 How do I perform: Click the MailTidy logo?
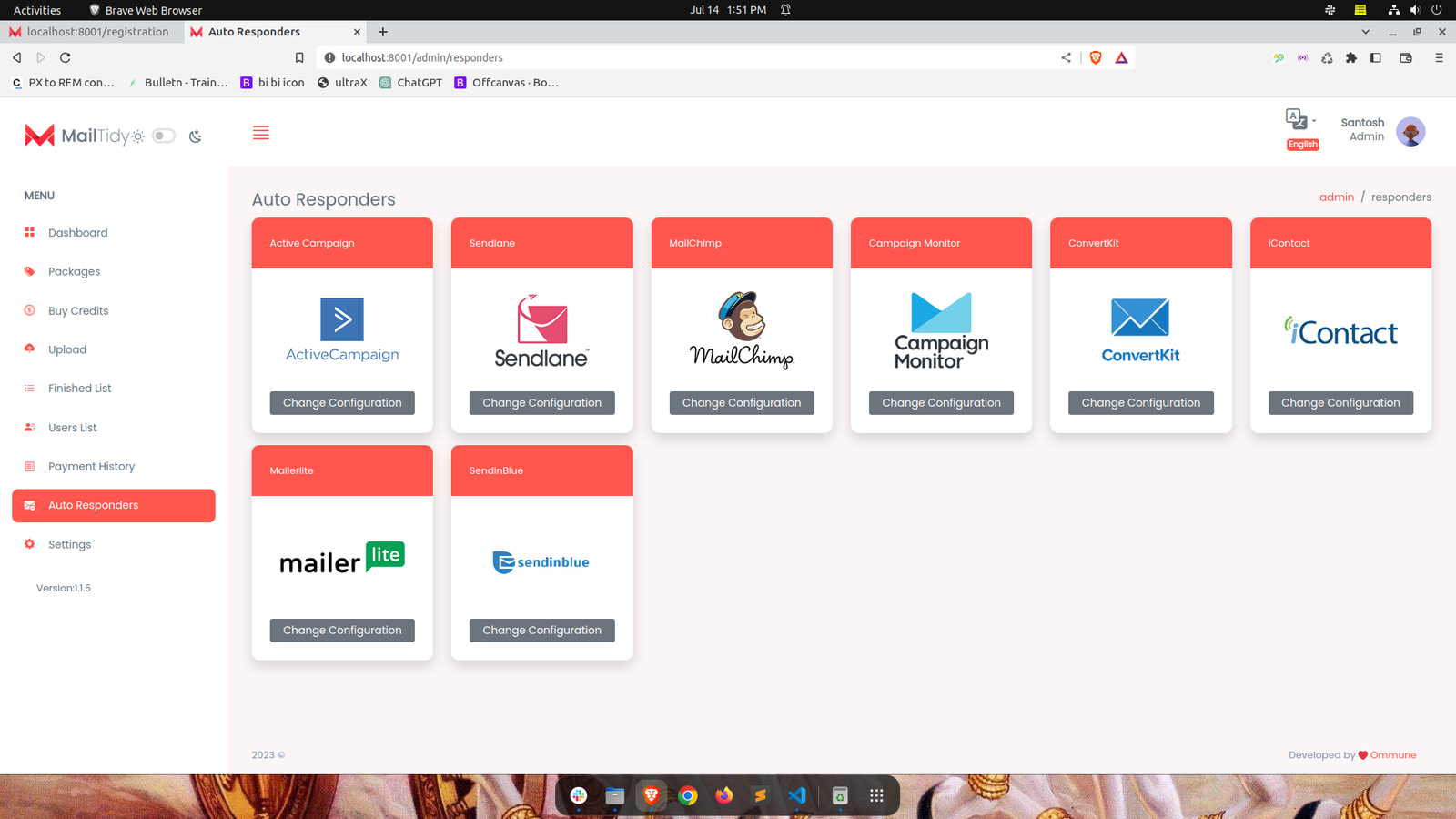coord(76,136)
